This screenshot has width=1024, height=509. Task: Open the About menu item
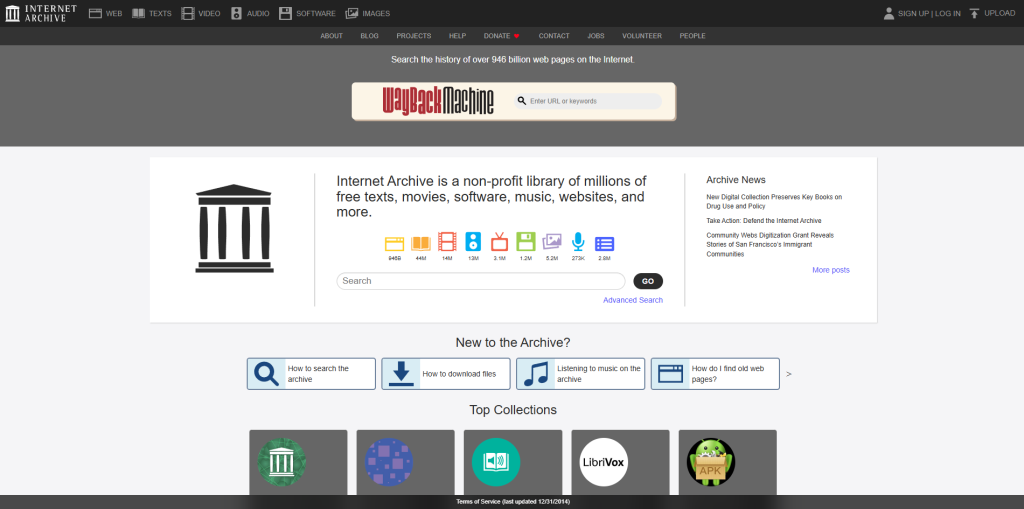(331, 36)
